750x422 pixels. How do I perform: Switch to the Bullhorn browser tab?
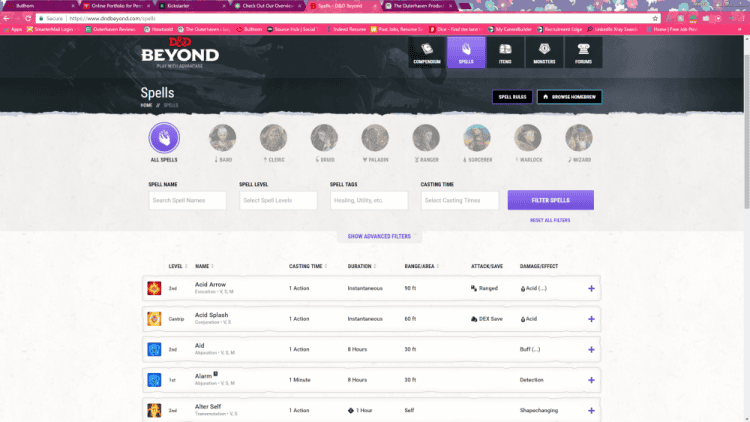(40, 6)
